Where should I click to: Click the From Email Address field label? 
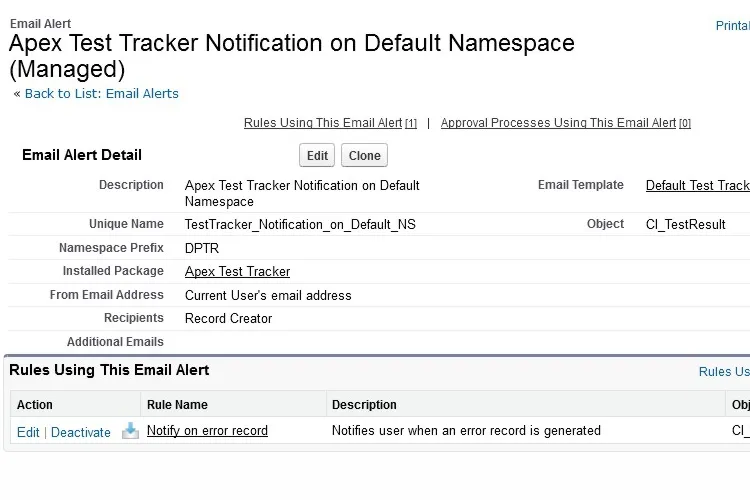106,295
